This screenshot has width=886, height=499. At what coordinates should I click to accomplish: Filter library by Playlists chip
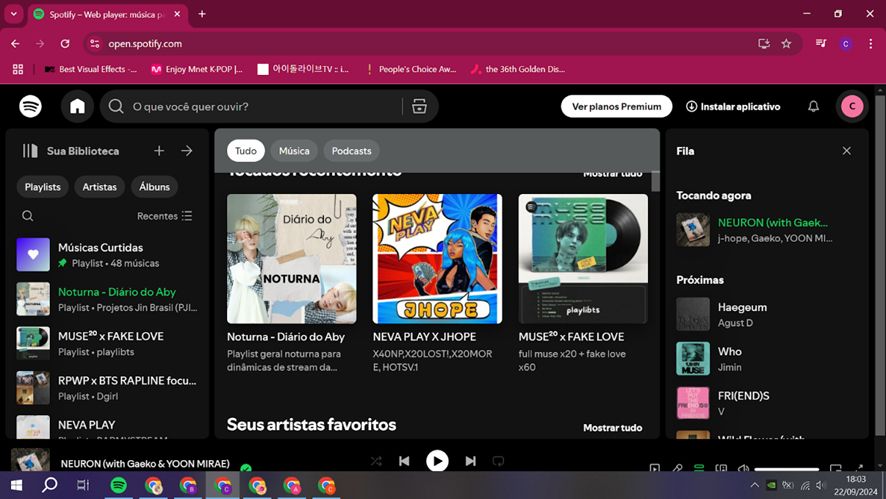click(42, 187)
